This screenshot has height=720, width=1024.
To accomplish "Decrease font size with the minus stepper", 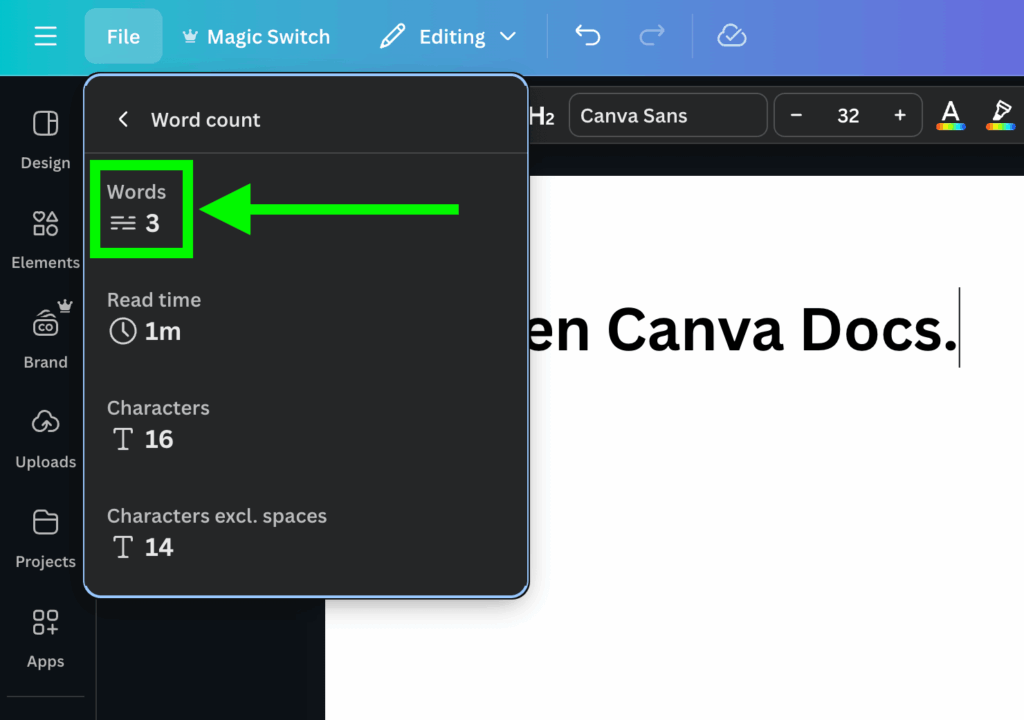I will click(x=797, y=115).
